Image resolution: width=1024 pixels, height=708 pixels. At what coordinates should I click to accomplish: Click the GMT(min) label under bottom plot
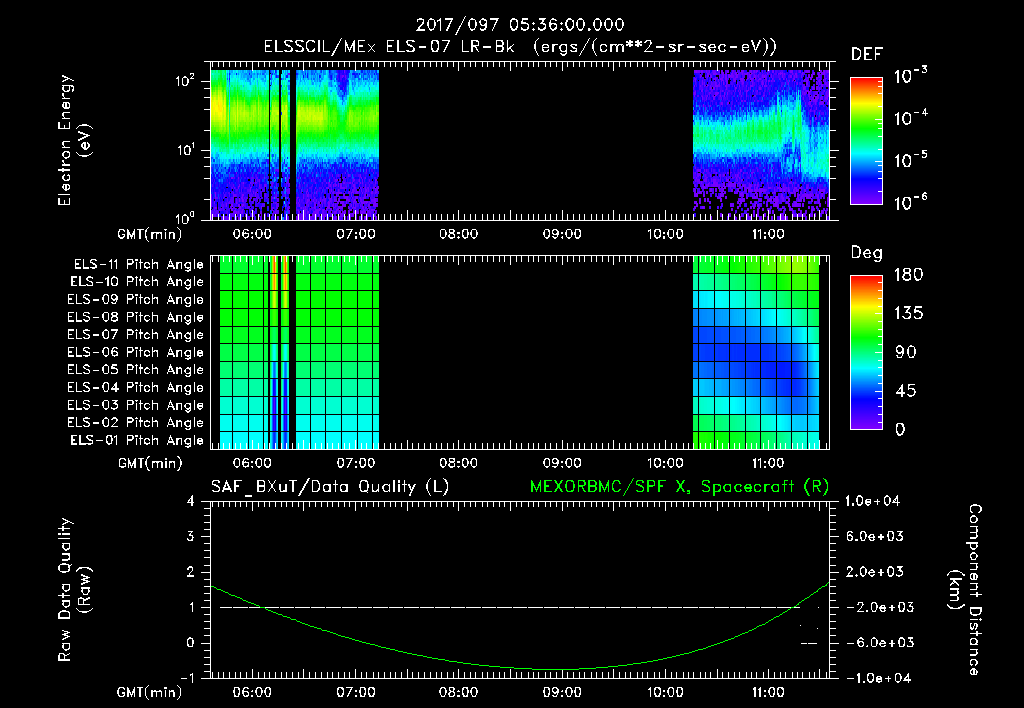(x=150, y=692)
